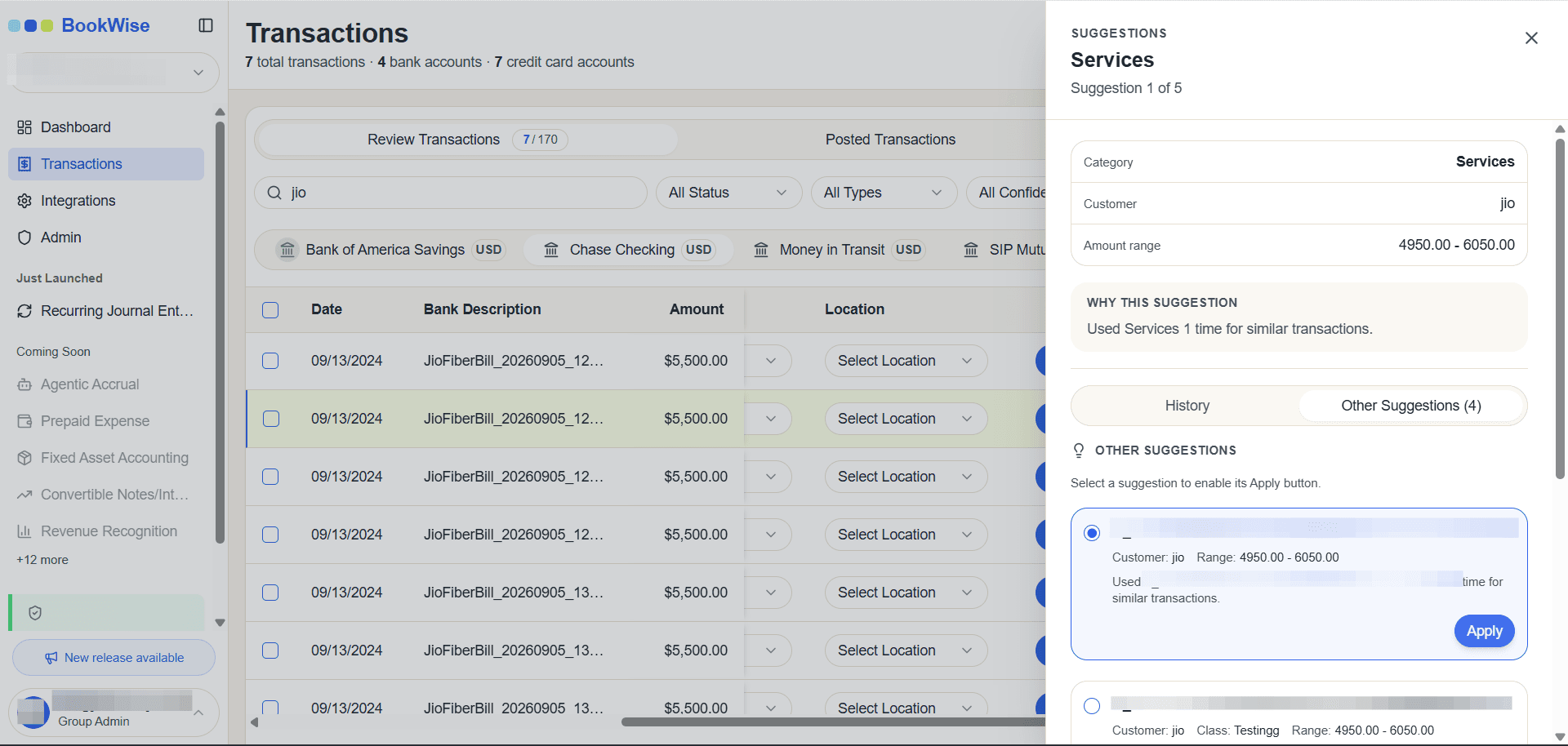Click the search magnifier icon

(x=274, y=193)
